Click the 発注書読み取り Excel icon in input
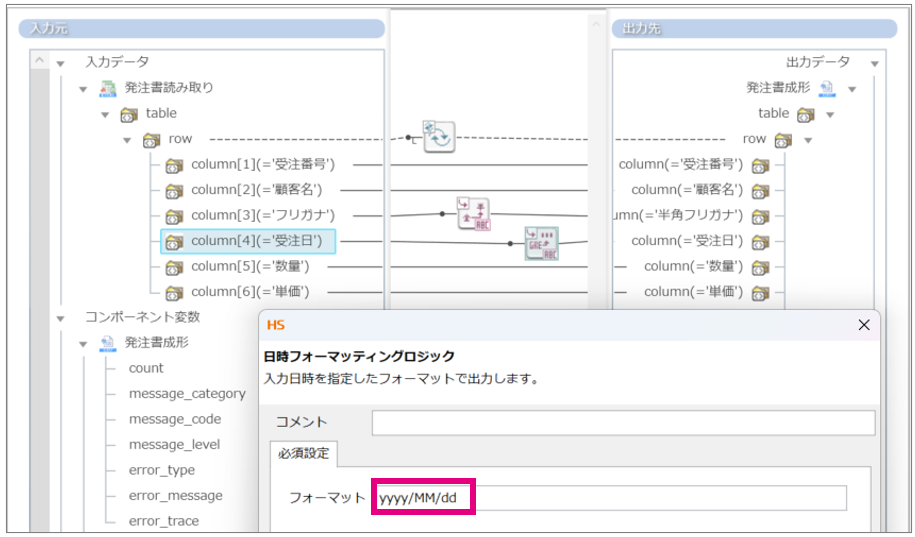Screen dimensions: 915x537 click(x=107, y=88)
